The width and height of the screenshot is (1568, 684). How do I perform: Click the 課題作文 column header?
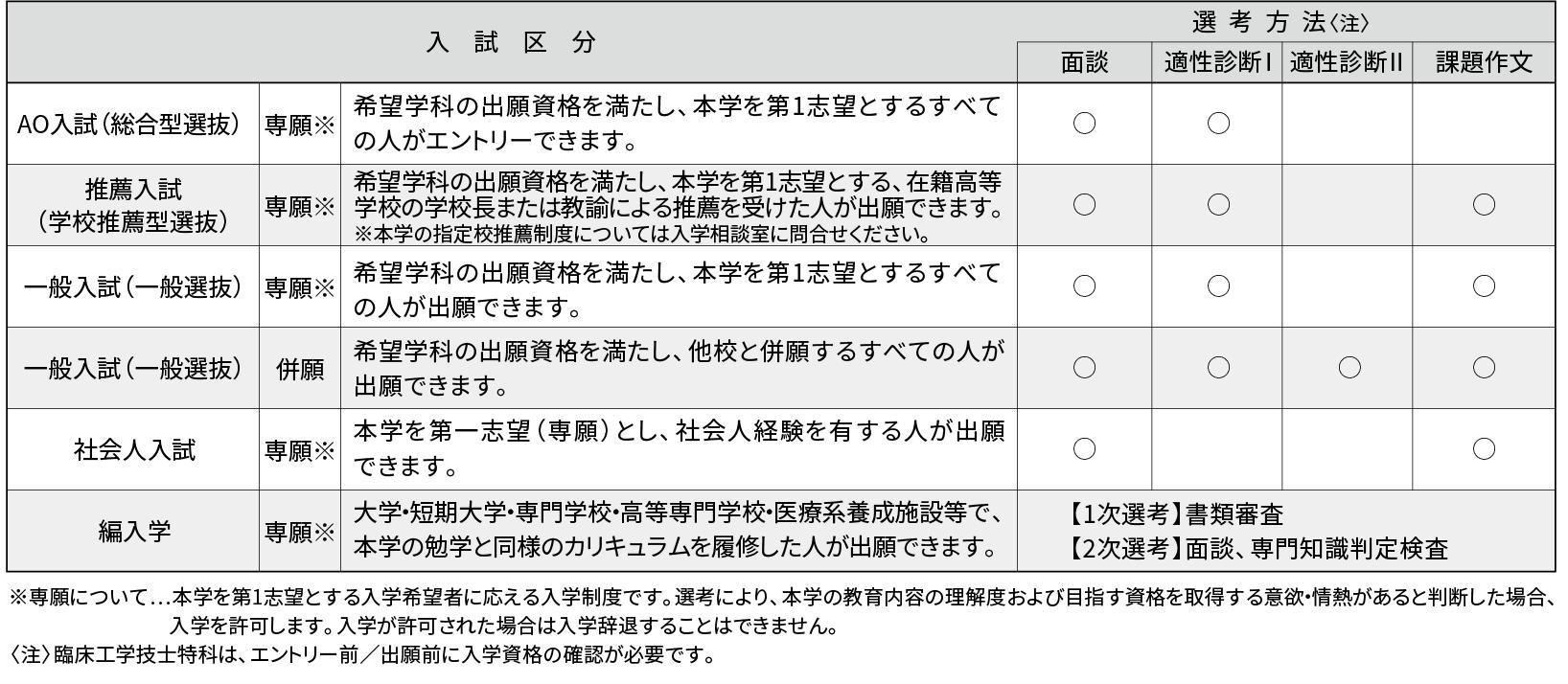point(1484,63)
